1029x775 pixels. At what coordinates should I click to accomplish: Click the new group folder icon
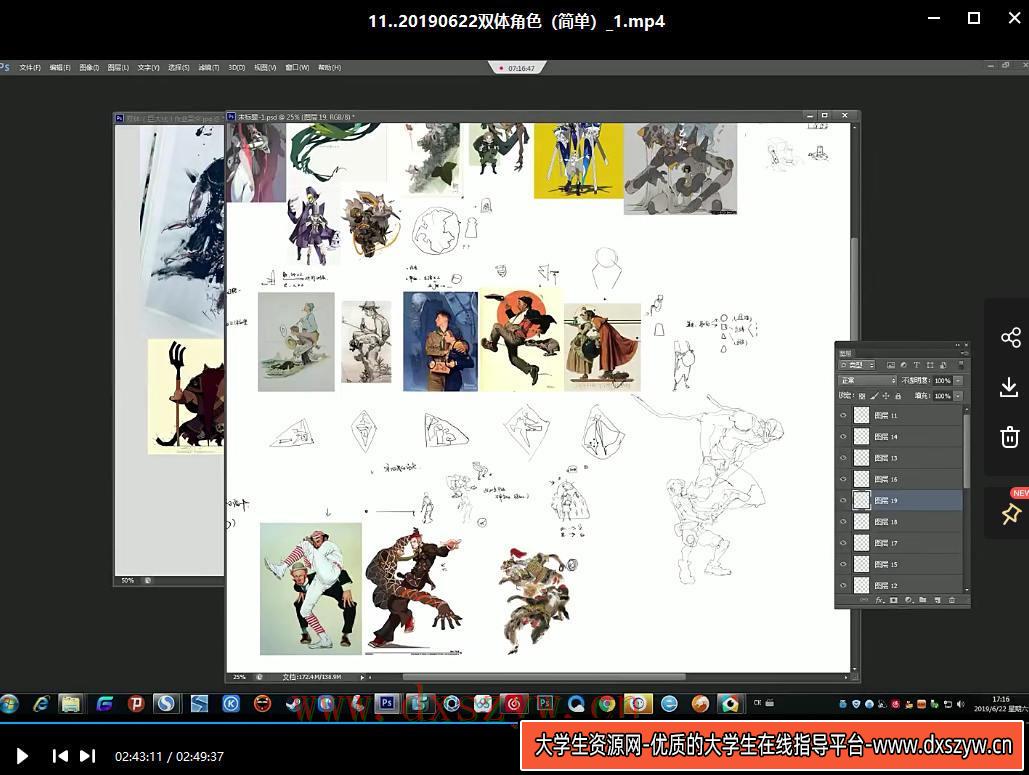(923, 600)
